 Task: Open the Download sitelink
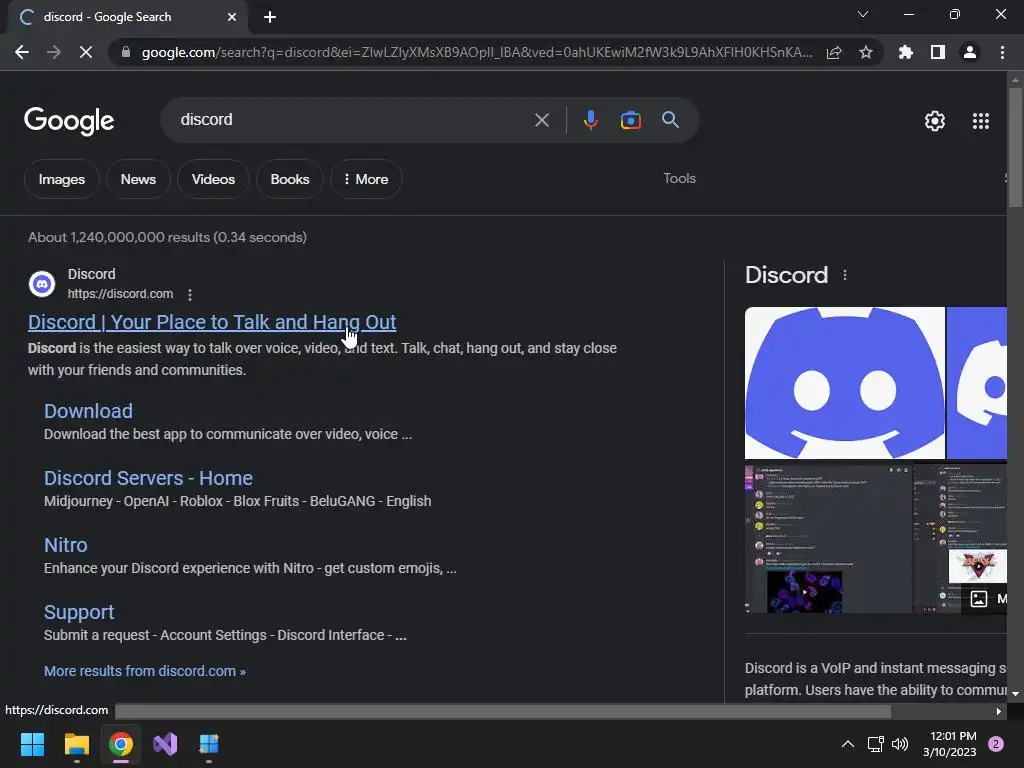pos(88,411)
